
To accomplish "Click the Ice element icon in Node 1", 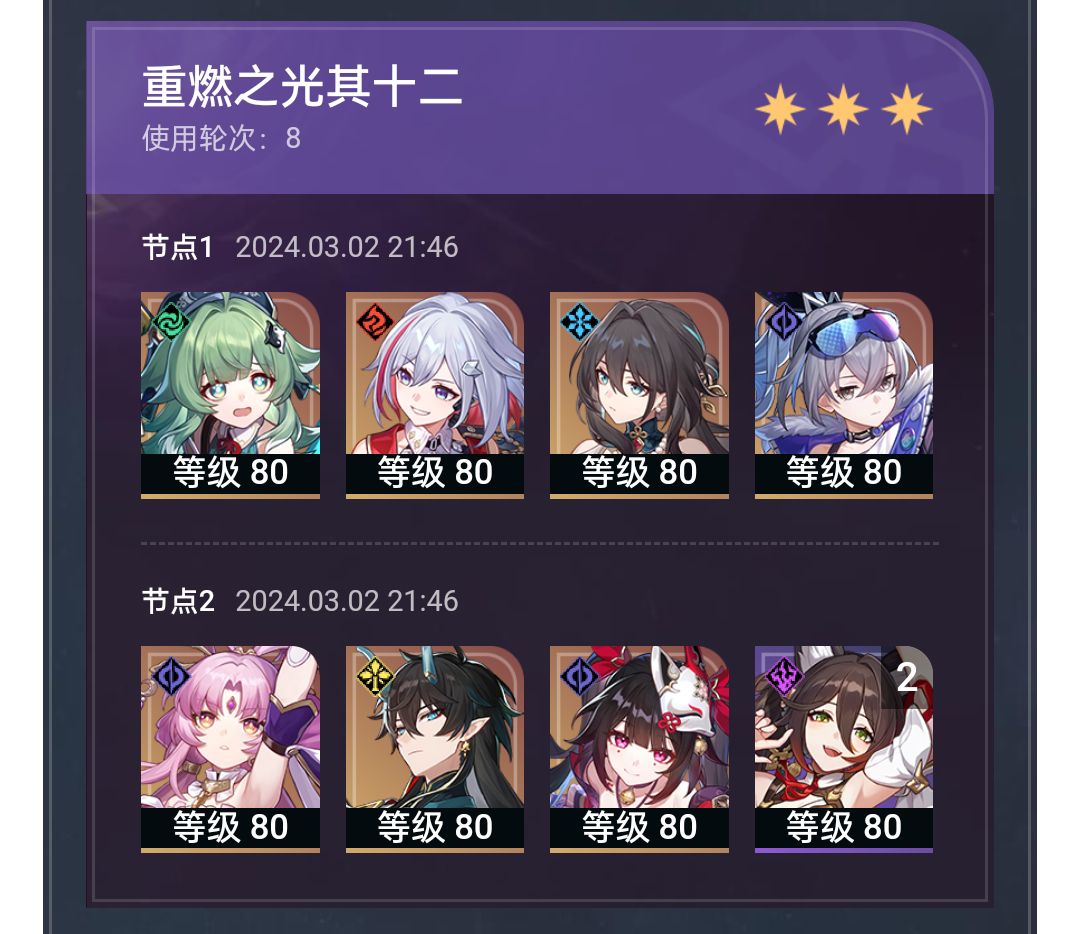I will (x=579, y=321).
